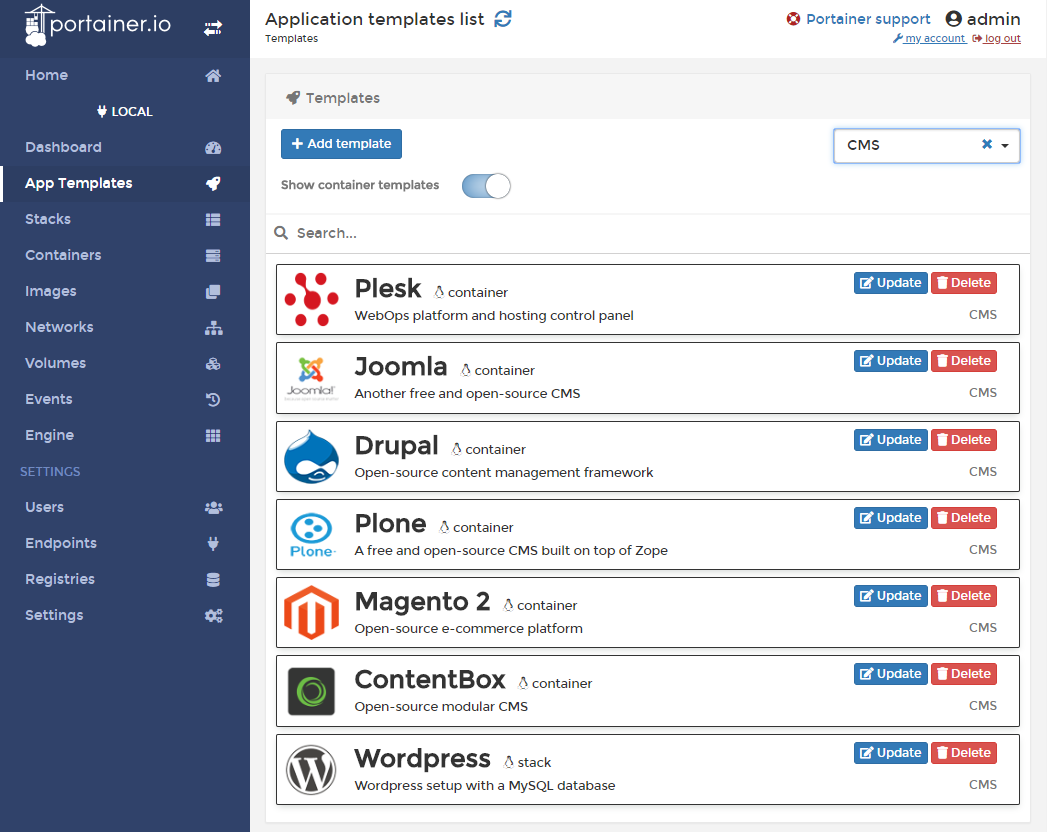Screen dimensions: 1047x832
Task: Click the Magento 2 logo icon
Action: (311, 613)
